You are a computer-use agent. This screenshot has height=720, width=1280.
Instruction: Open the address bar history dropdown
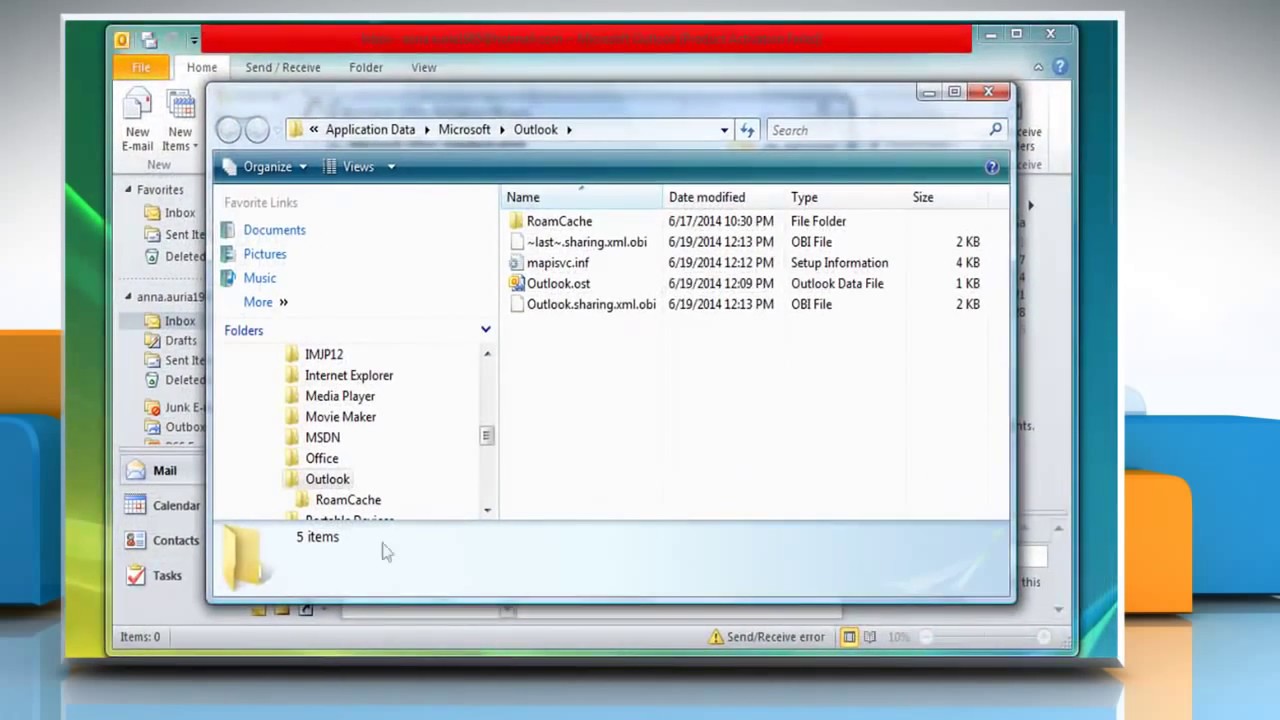(724, 130)
